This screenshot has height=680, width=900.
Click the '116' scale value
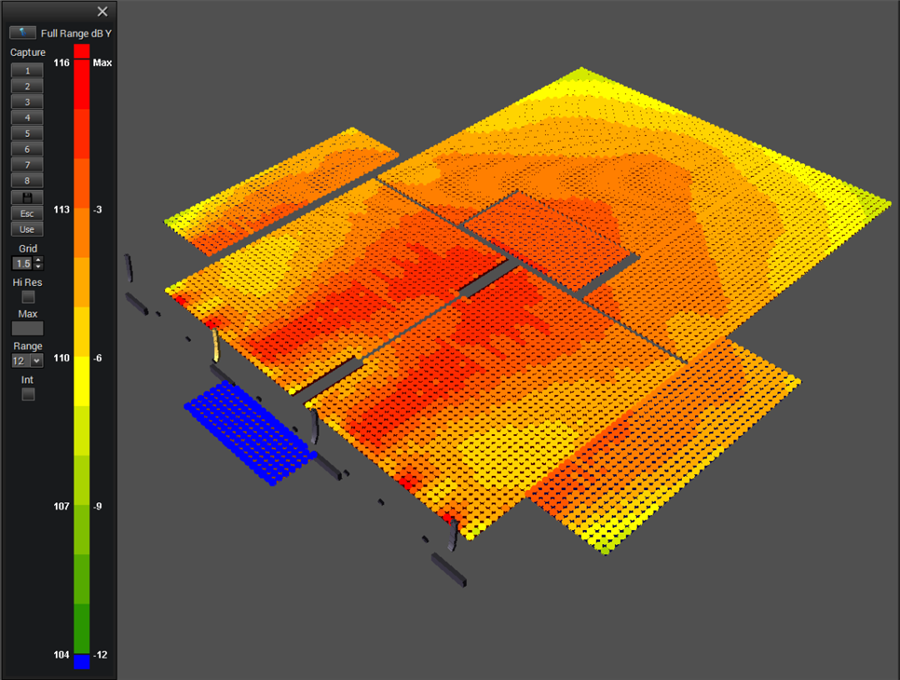coord(61,63)
